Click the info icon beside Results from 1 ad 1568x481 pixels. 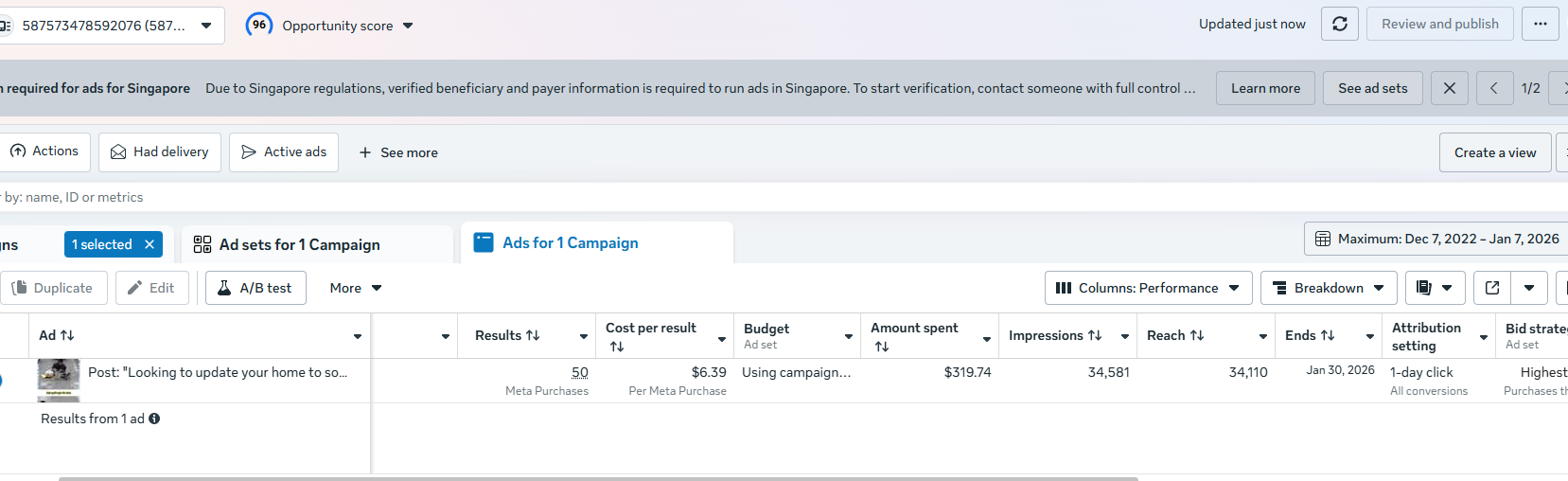click(x=154, y=419)
